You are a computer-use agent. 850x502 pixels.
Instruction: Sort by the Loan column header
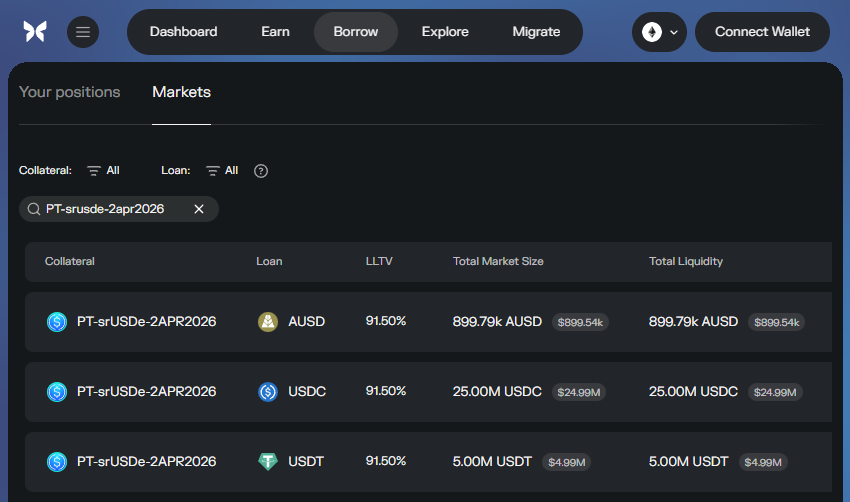click(269, 261)
